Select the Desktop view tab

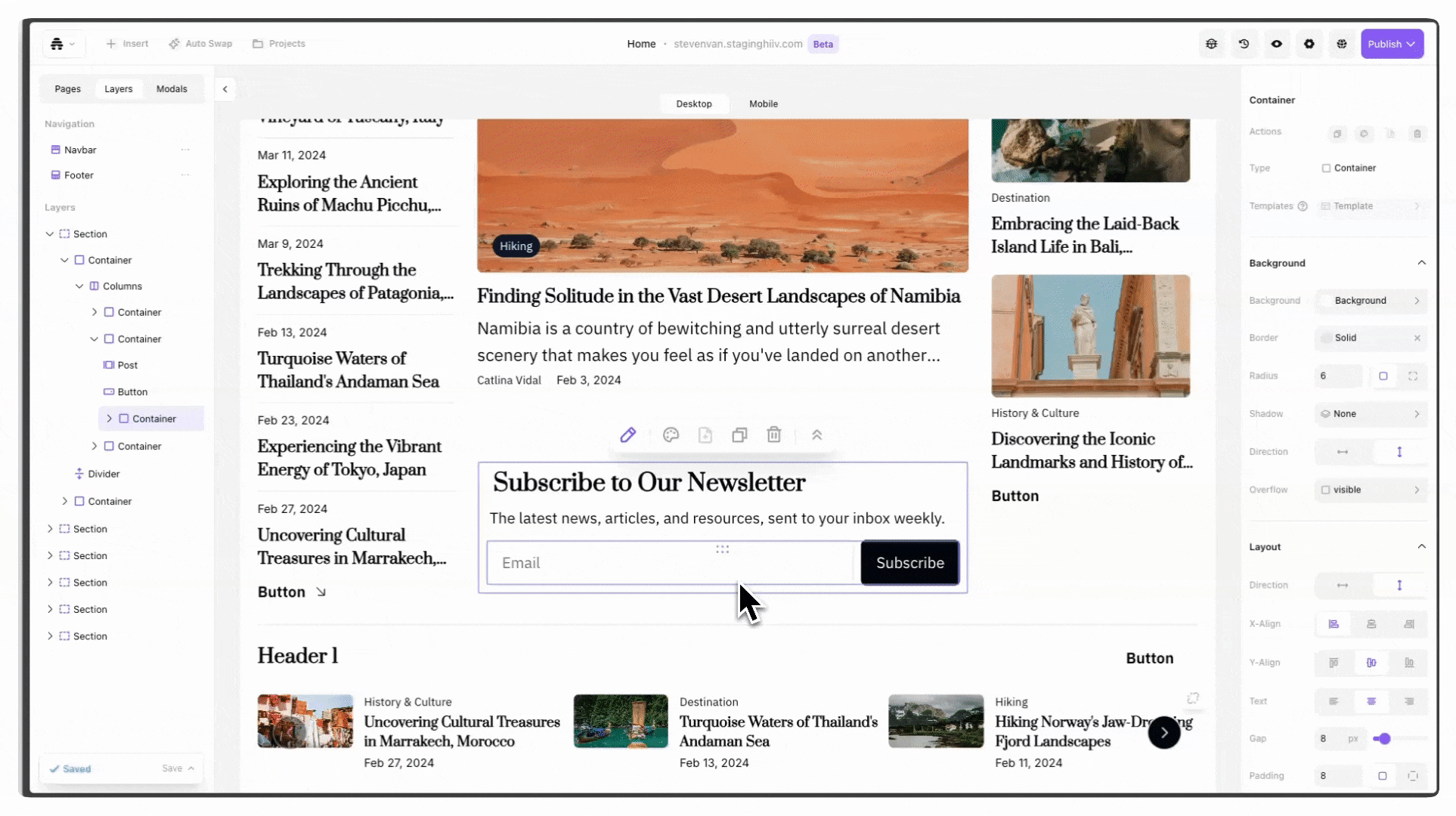tap(694, 104)
